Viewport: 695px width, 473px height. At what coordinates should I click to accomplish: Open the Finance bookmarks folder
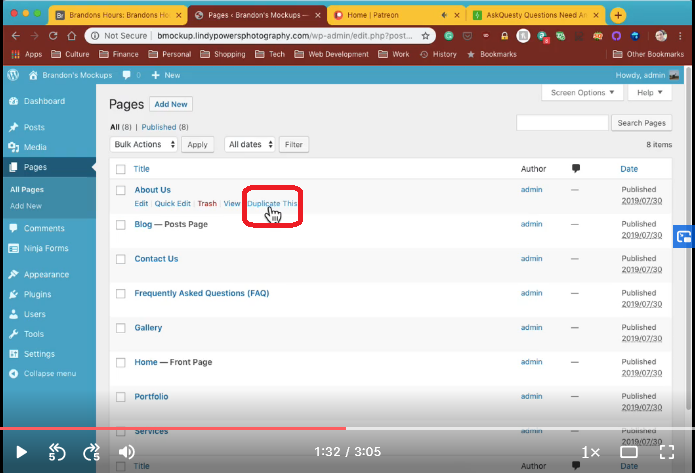119,54
